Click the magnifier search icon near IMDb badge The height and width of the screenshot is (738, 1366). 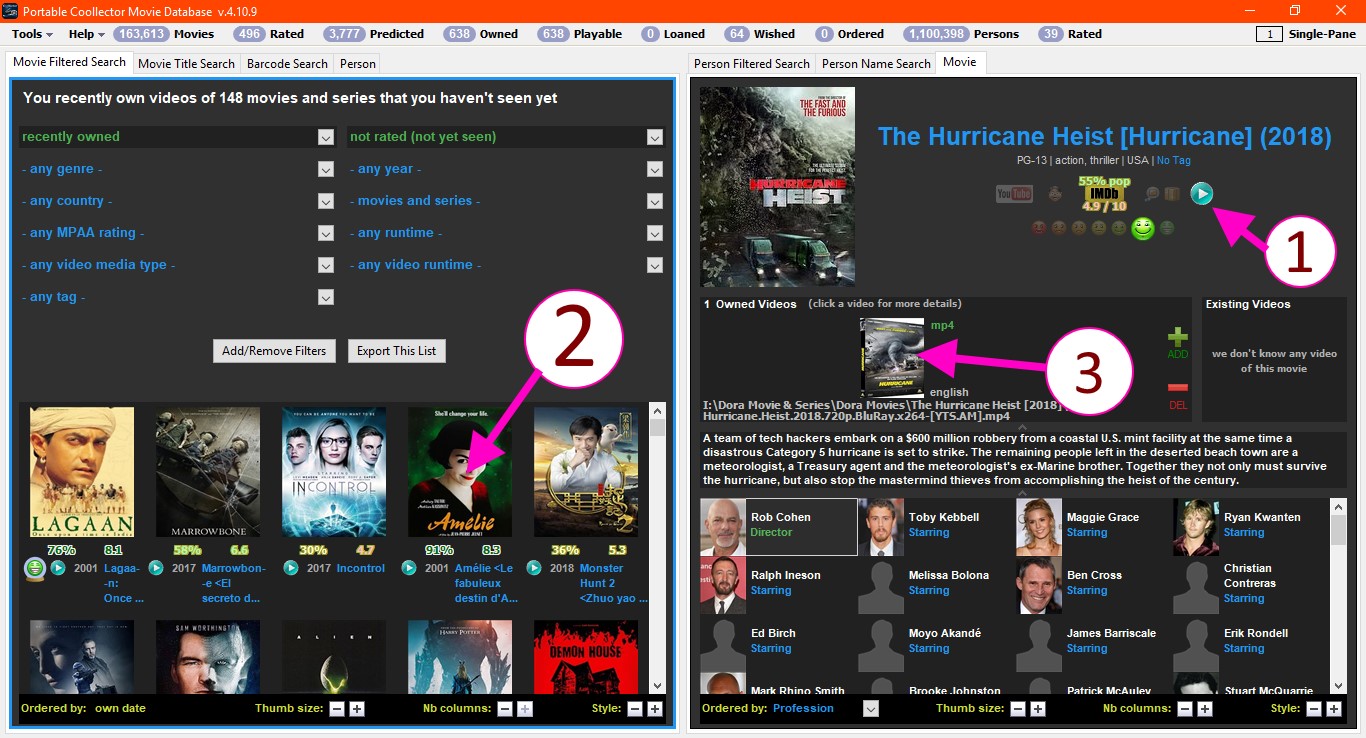tap(1152, 194)
